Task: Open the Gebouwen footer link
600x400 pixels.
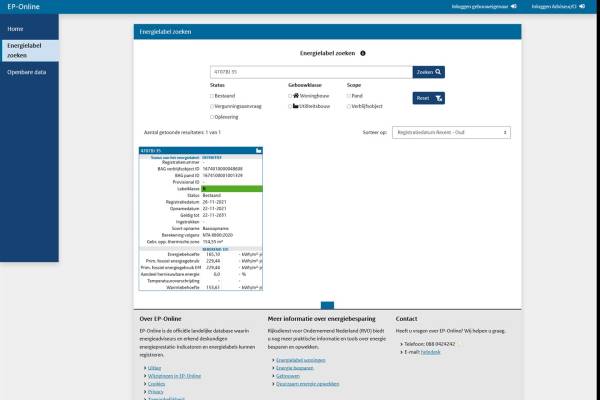Action: click(x=288, y=376)
